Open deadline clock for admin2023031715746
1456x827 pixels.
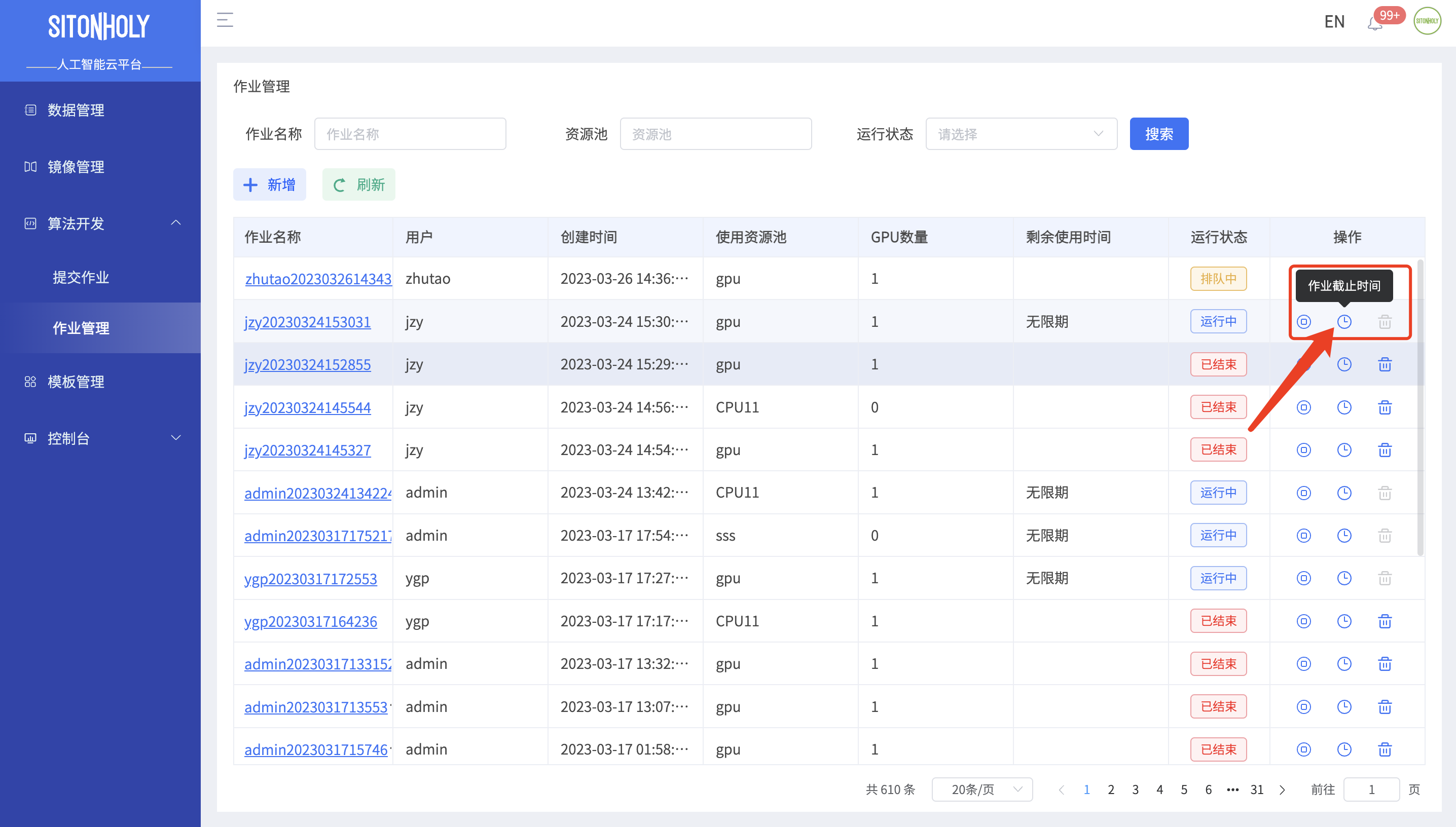click(1344, 750)
